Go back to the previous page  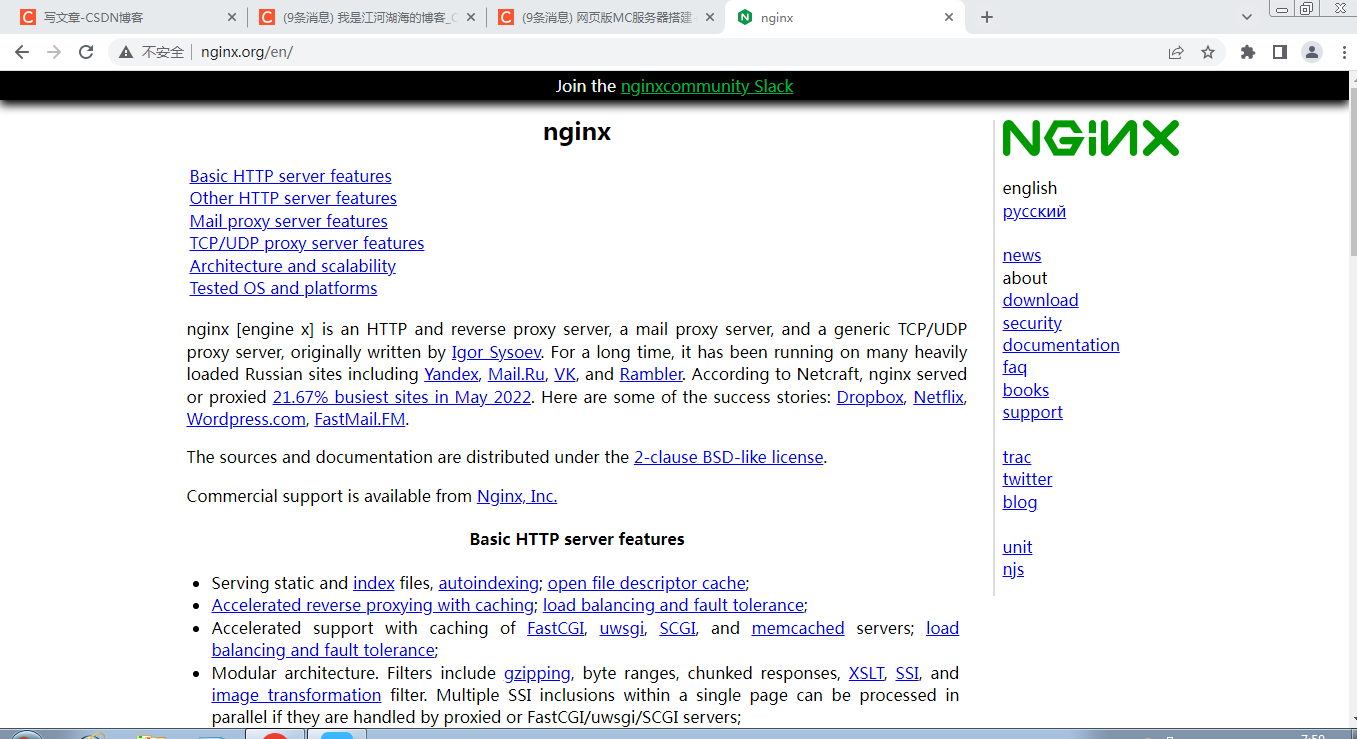tap(22, 52)
